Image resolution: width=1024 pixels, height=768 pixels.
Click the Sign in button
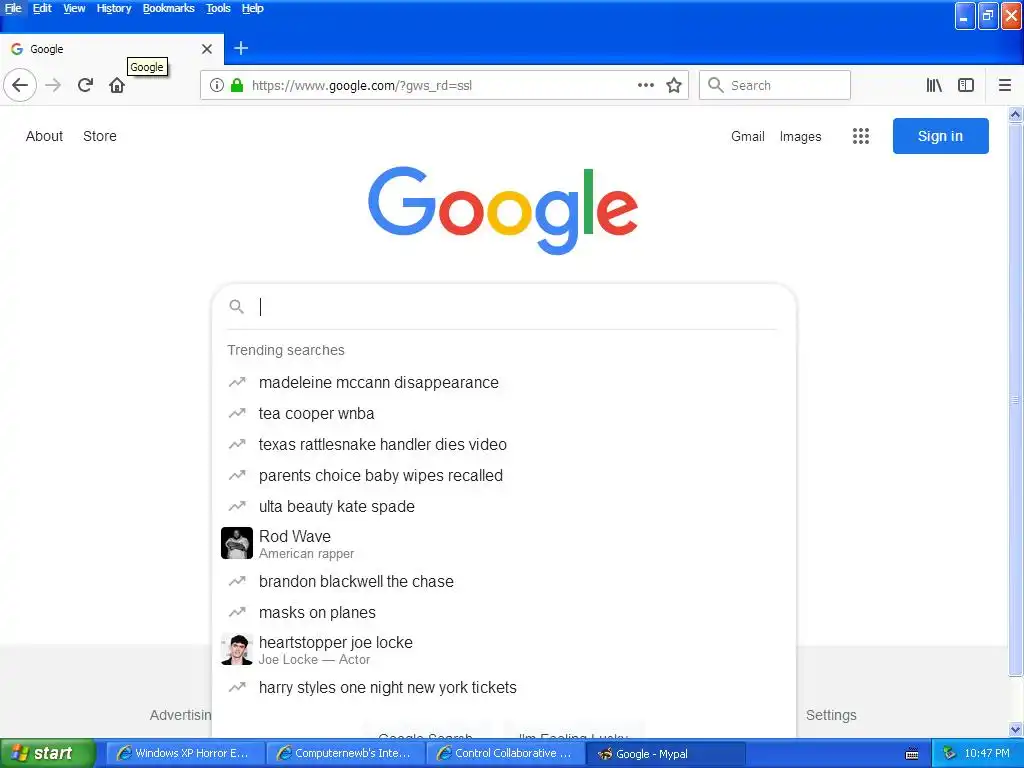tap(940, 136)
